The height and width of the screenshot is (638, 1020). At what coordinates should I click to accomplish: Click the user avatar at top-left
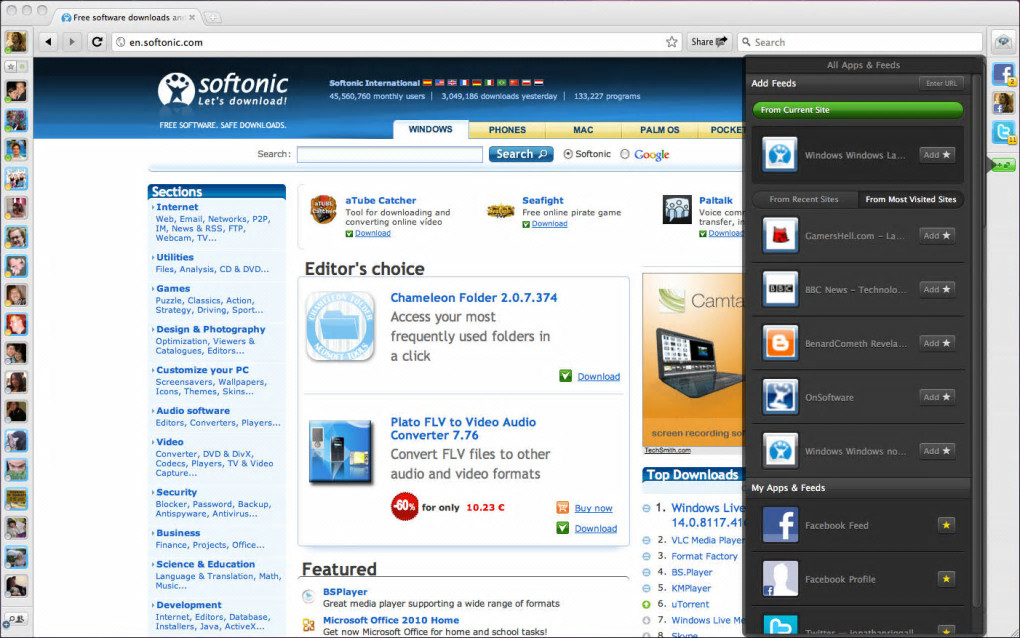point(16,42)
